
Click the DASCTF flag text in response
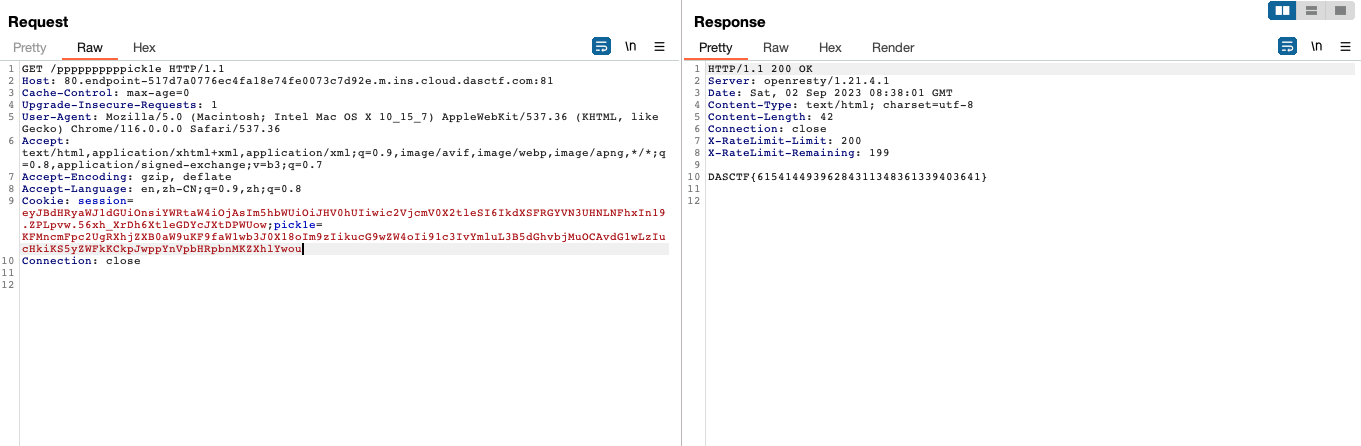coord(847,177)
